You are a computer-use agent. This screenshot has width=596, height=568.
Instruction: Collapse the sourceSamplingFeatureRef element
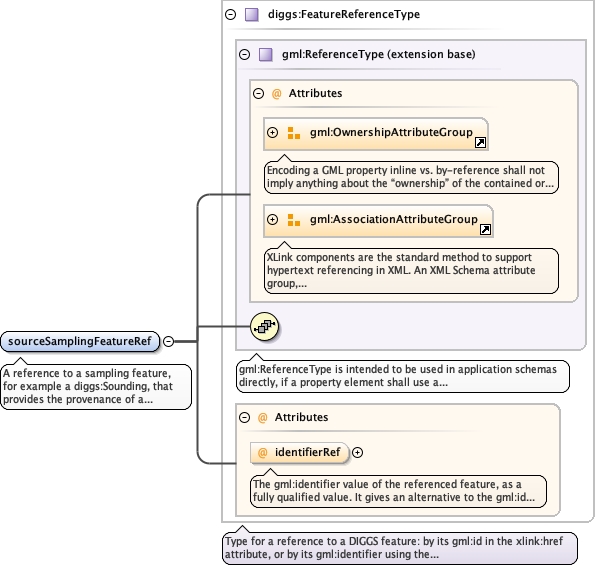[168, 341]
